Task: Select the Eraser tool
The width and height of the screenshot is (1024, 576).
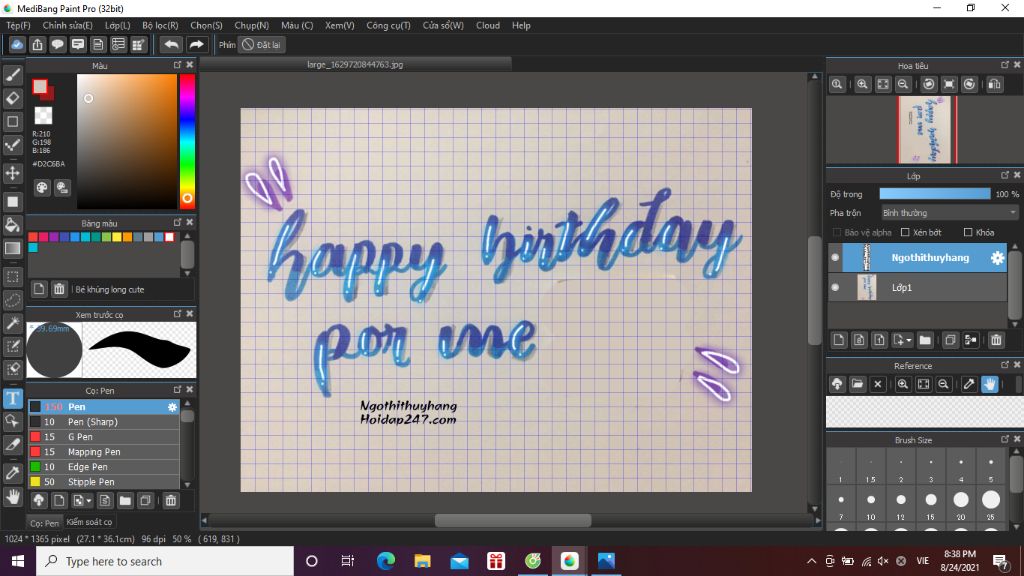Action: [x=12, y=98]
